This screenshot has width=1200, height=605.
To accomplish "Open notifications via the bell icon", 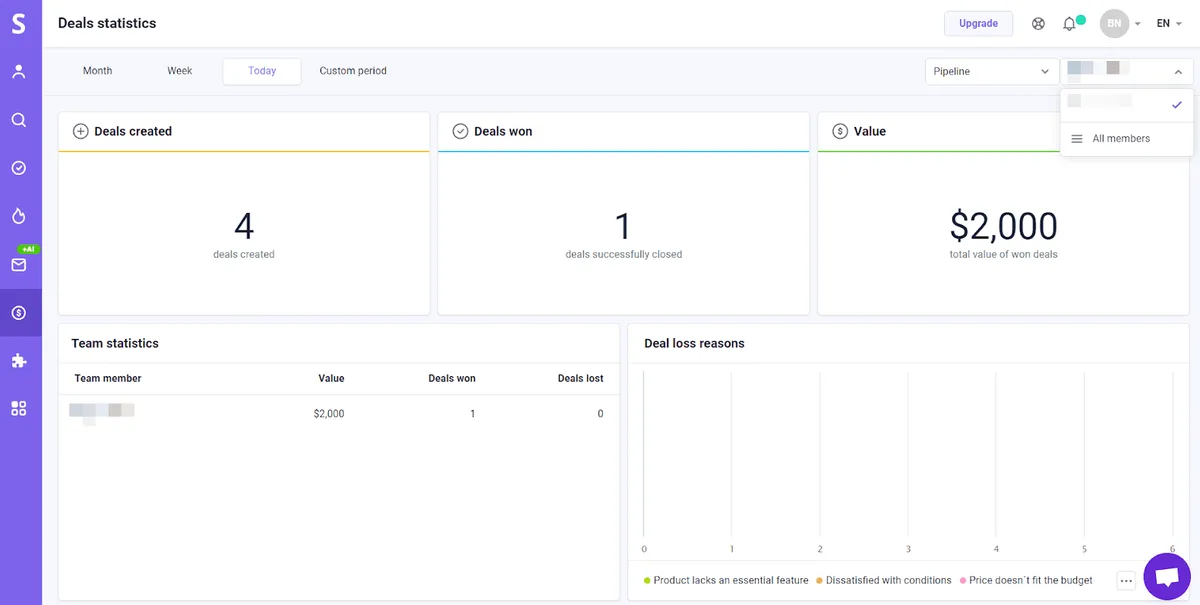I will pos(1069,22).
